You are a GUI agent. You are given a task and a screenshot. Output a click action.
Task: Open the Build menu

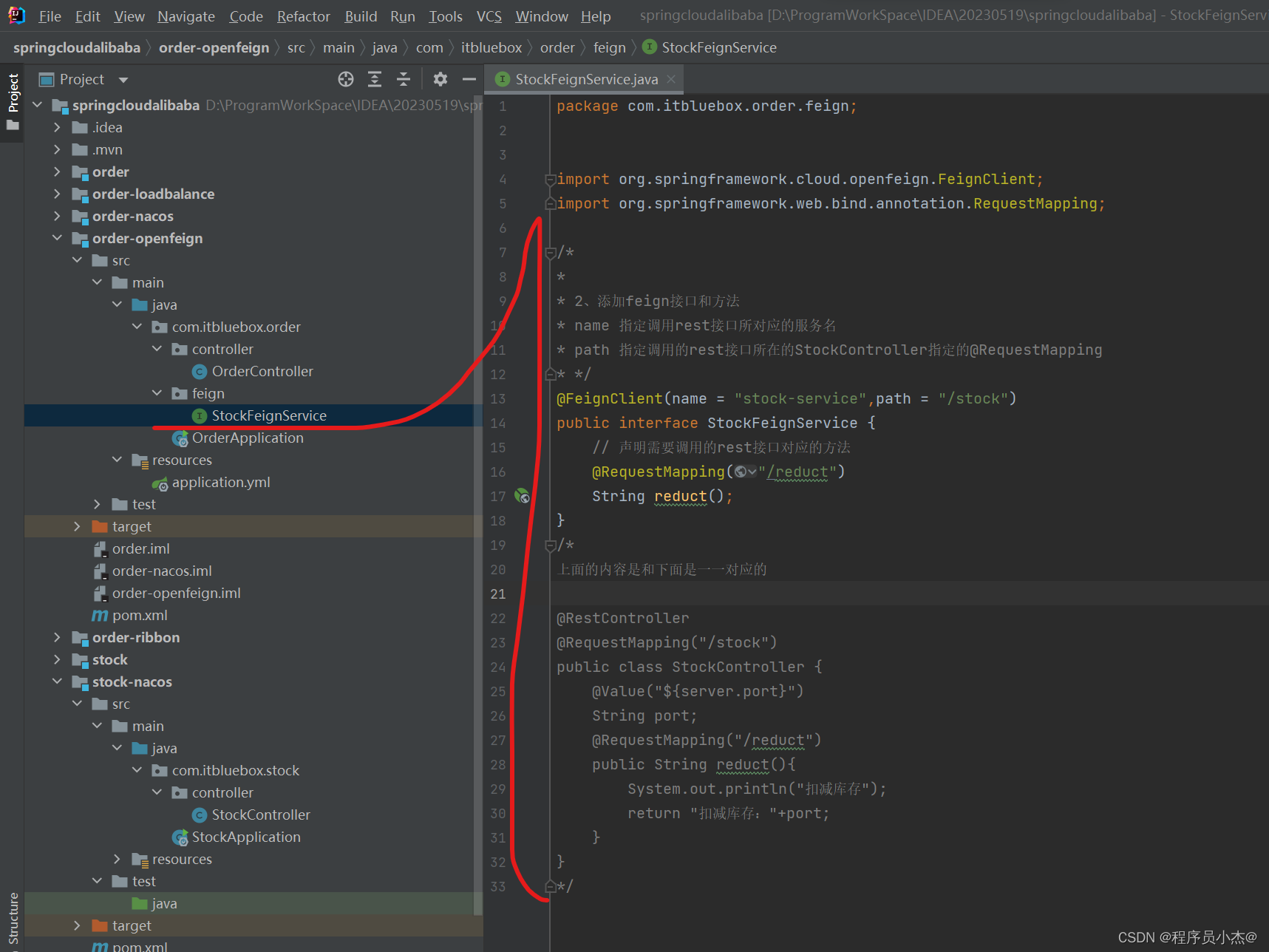pos(361,16)
